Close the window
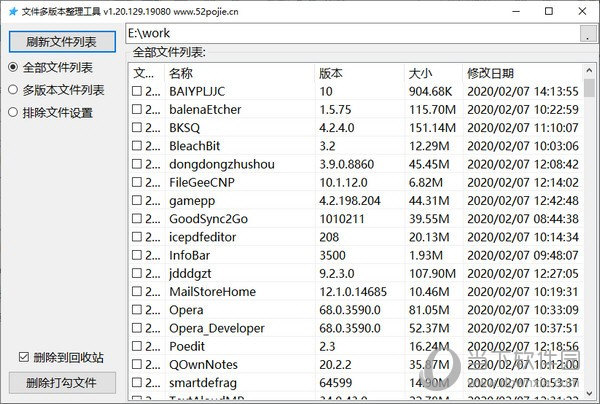600x404 pixels. tap(582, 11)
